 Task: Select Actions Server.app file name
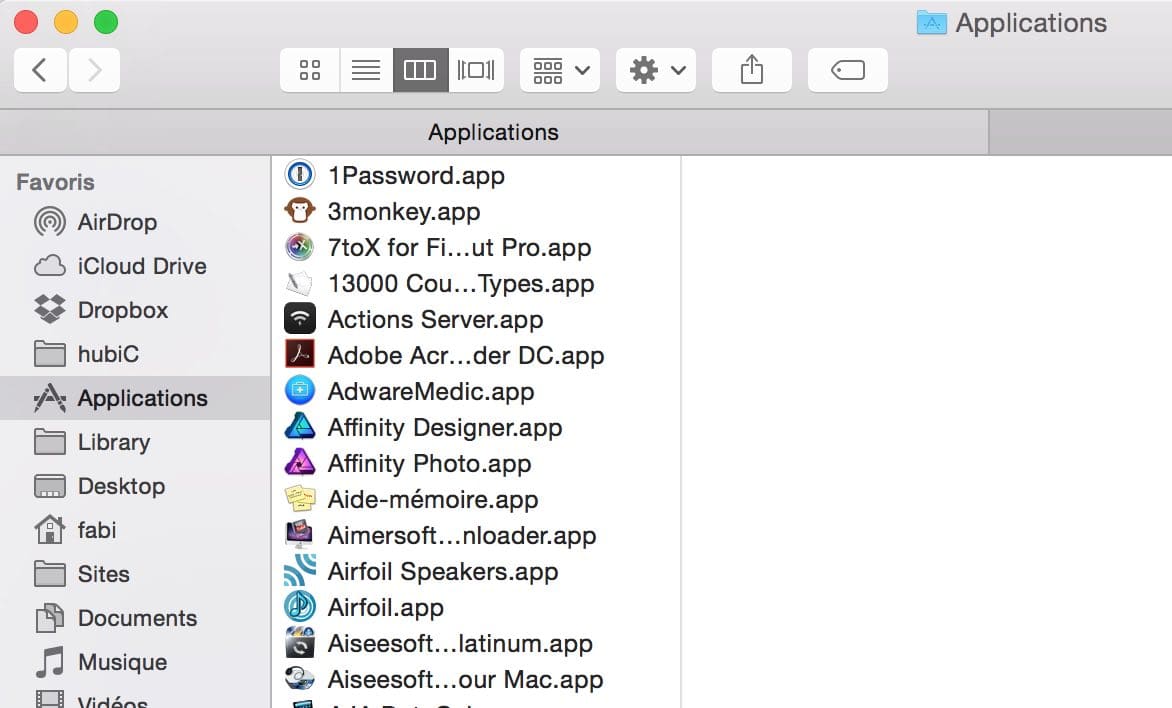pos(435,319)
